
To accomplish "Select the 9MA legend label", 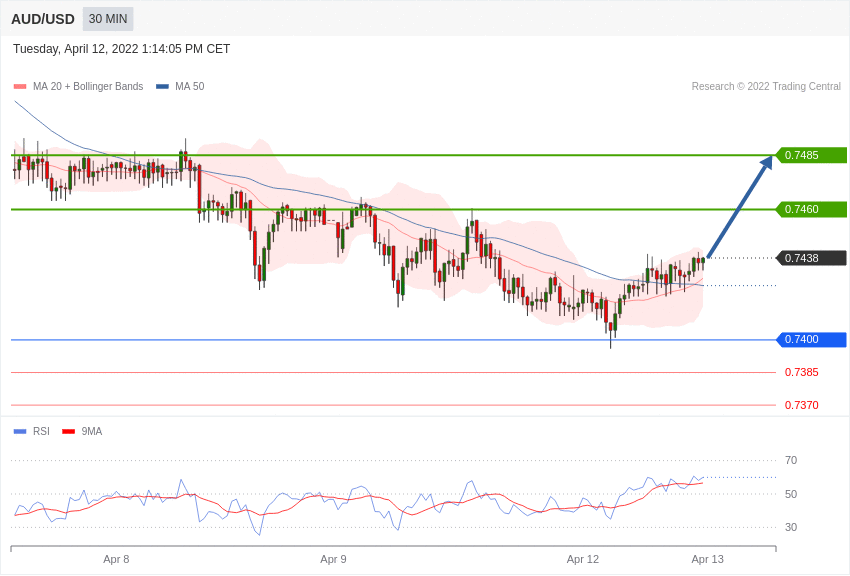I will [92, 431].
